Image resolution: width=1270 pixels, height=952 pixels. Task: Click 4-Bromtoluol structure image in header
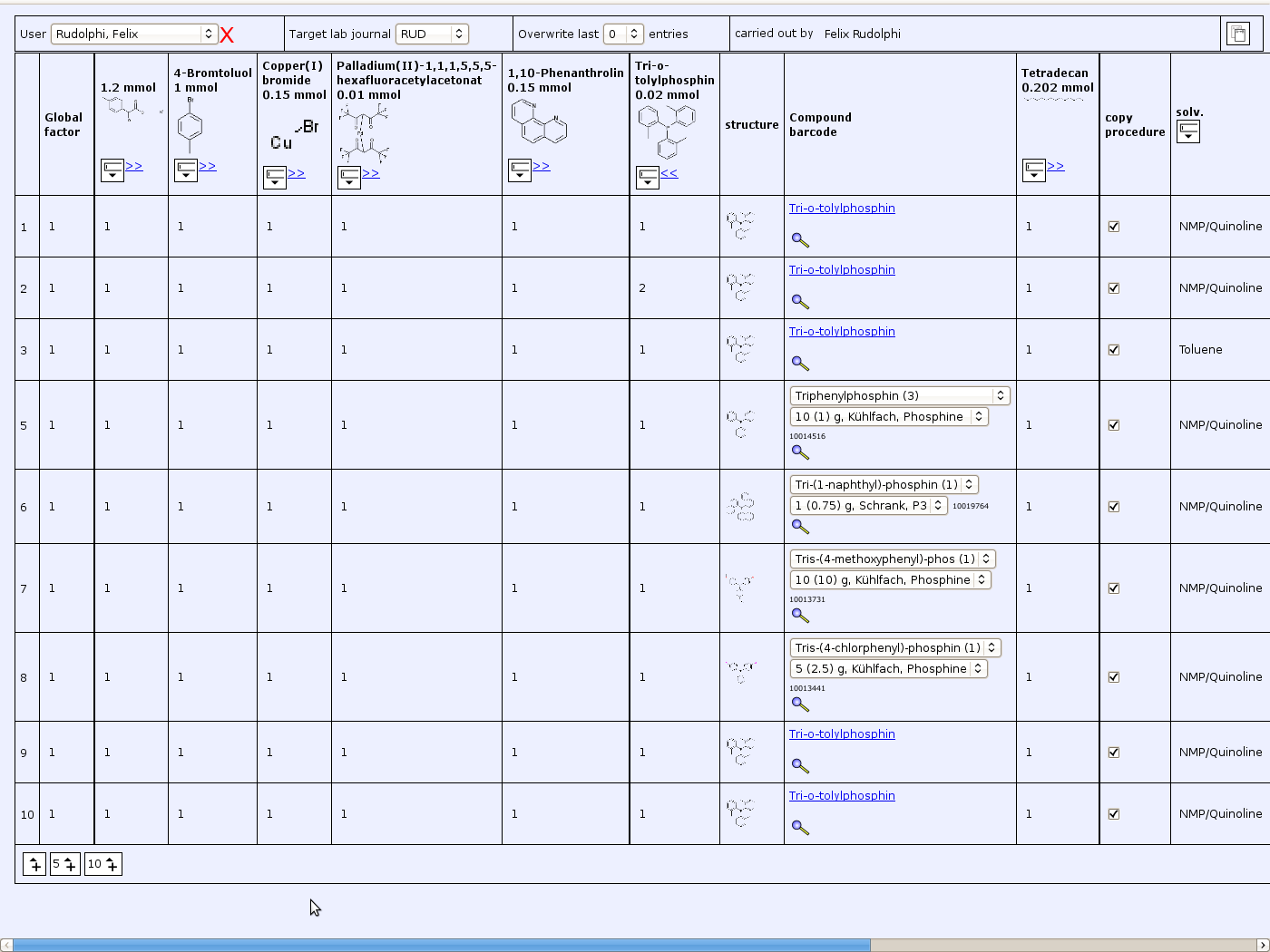pyautogui.click(x=190, y=125)
